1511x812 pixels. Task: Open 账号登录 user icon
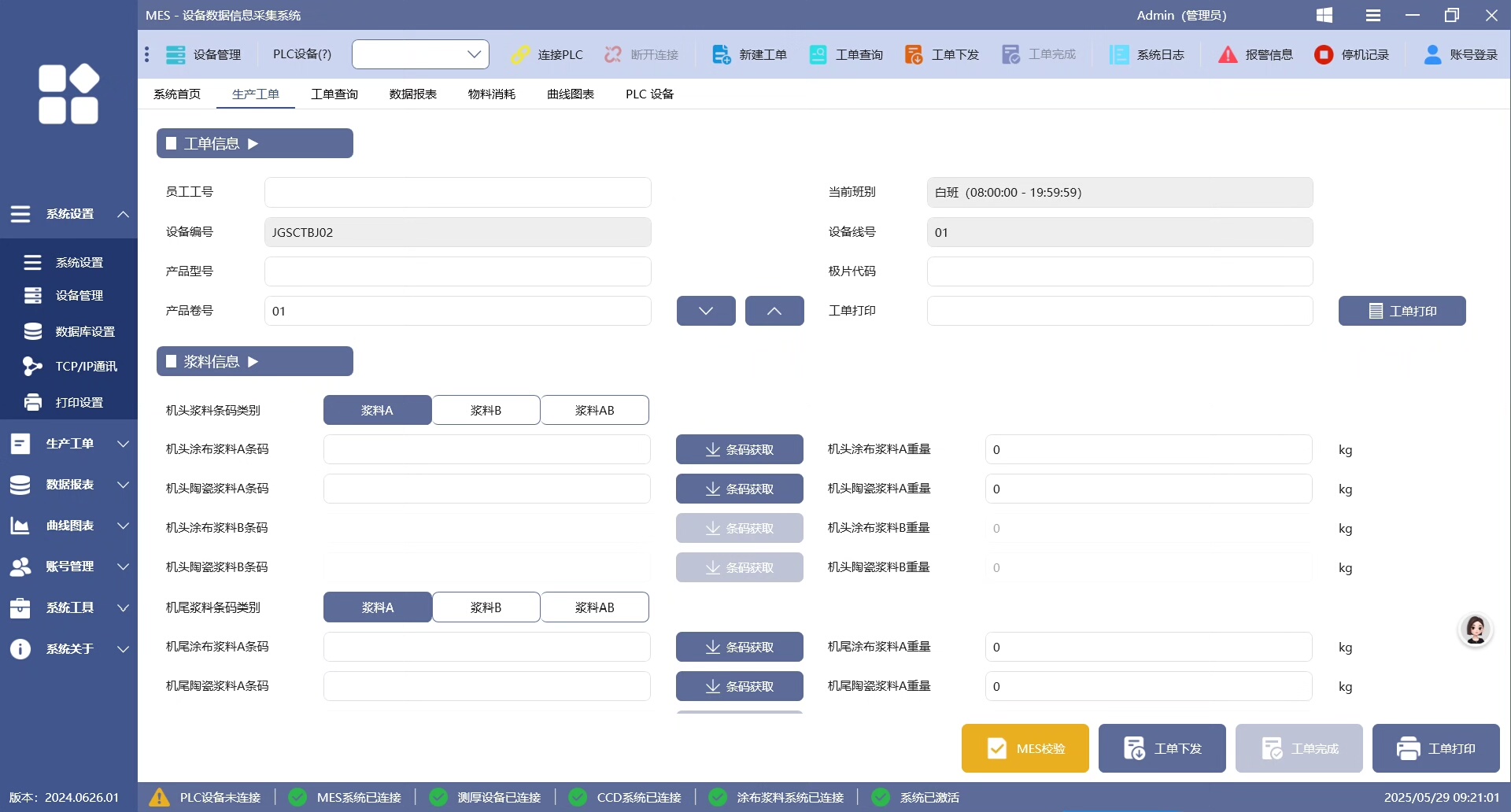click(1432, 54)
